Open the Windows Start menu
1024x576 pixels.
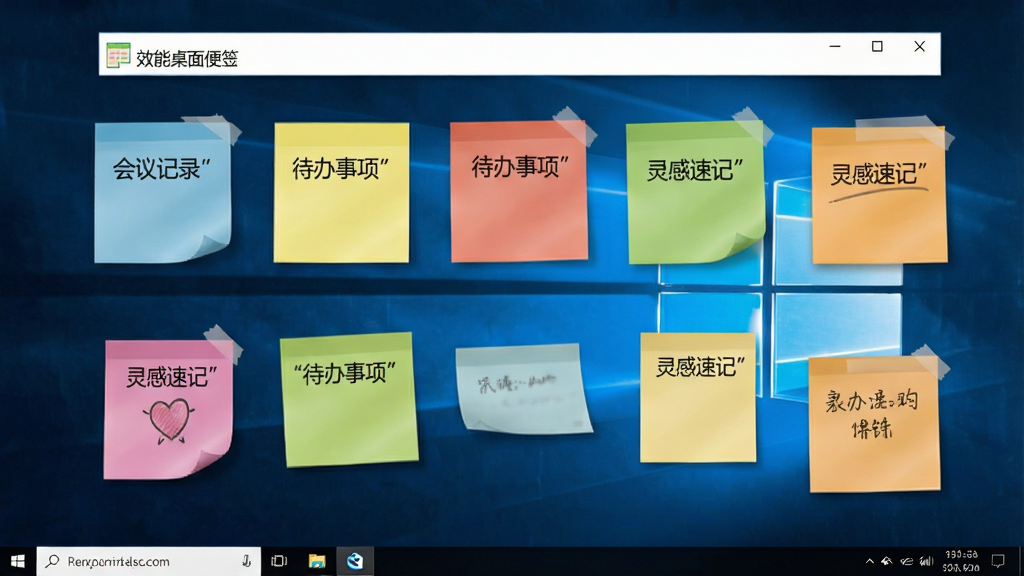(x=18, y=561)
